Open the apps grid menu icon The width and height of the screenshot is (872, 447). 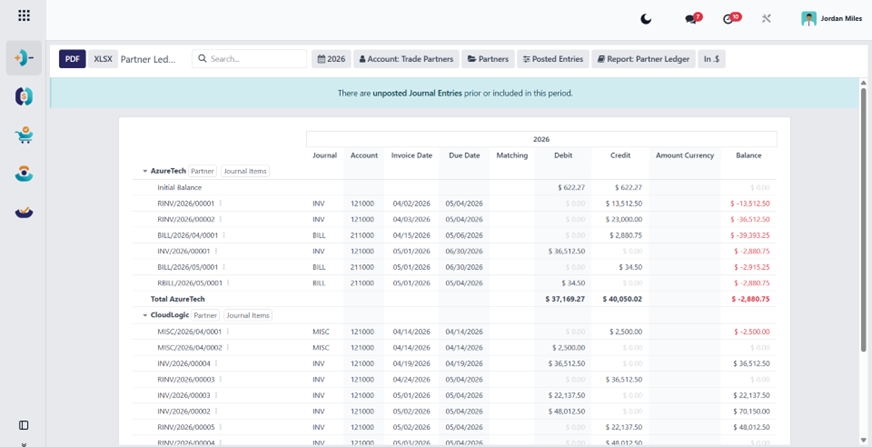tap(24, 16)
